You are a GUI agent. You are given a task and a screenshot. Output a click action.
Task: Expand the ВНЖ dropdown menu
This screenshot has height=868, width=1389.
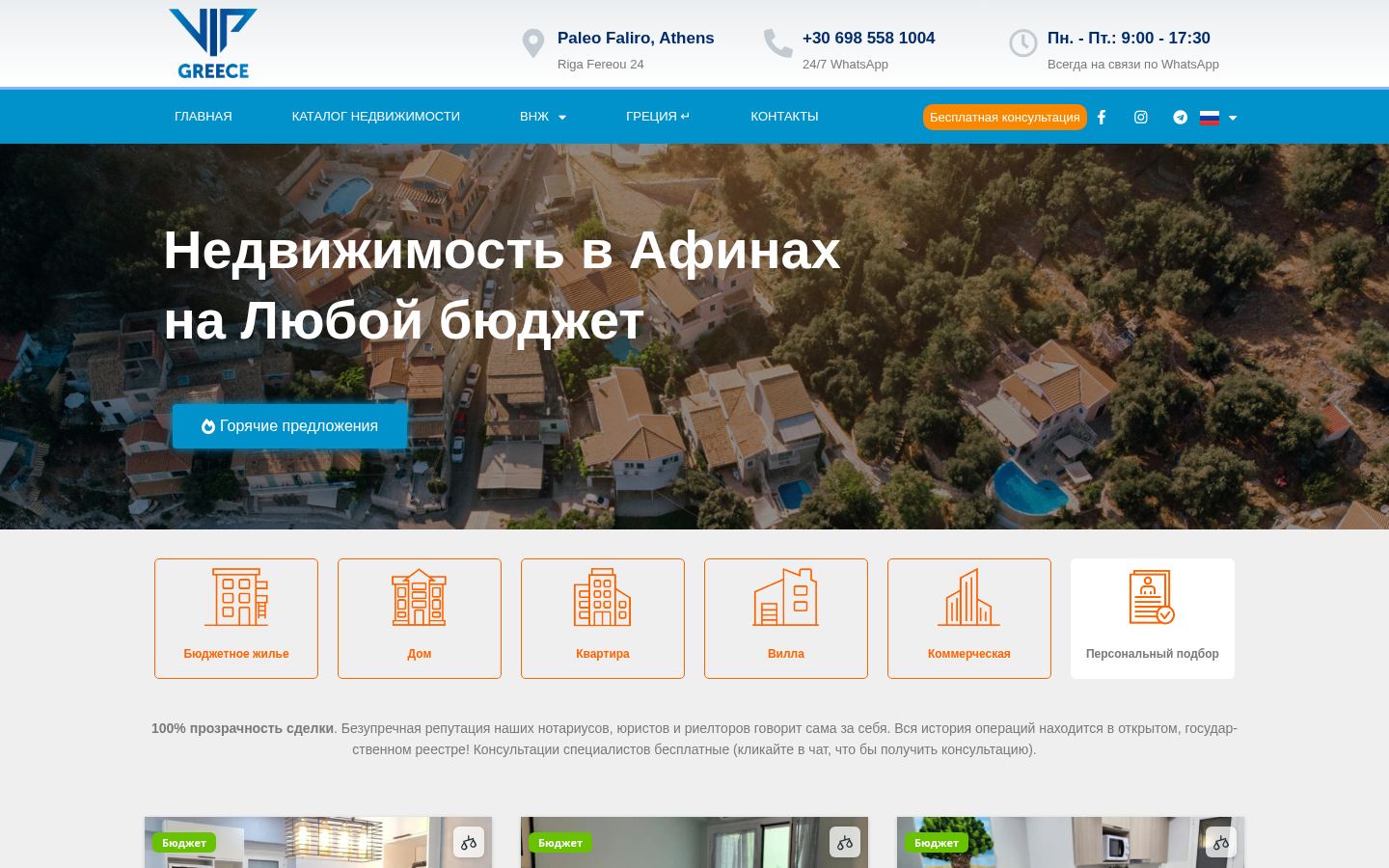click(x=543, y=117)
